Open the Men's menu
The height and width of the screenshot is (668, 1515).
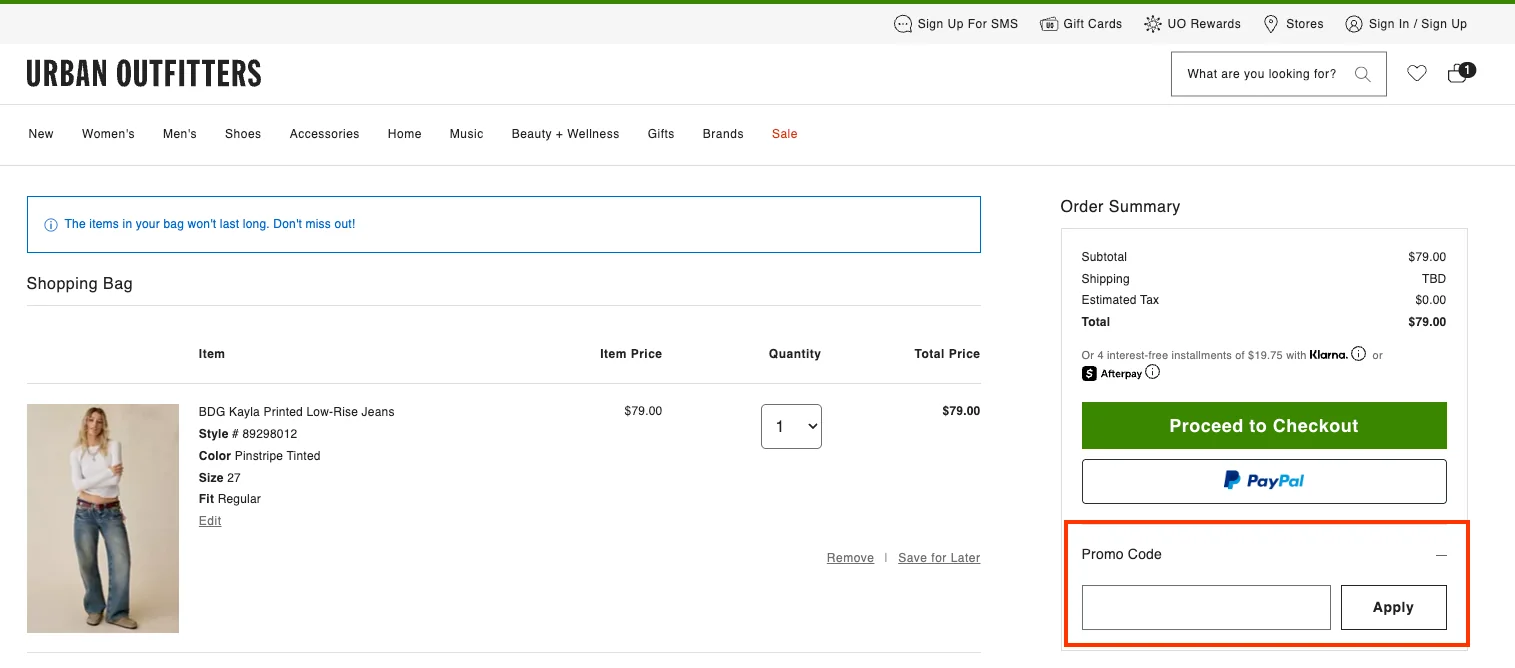(x=180, y=134)
